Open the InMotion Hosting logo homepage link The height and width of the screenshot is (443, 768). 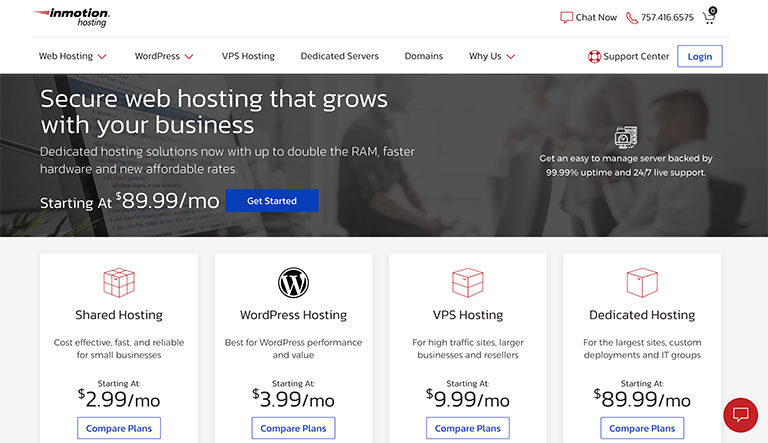click(x=72, y=17)
